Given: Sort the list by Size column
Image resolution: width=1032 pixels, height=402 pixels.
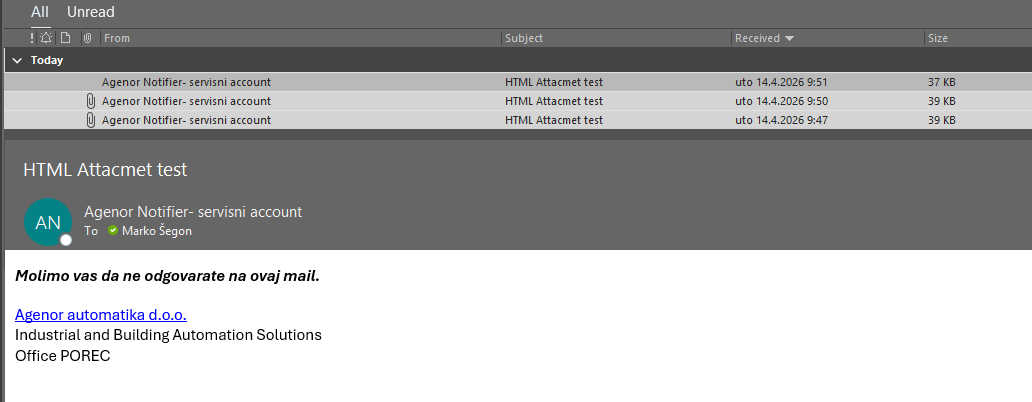Looking at the screenshot, I should (938, 38).
